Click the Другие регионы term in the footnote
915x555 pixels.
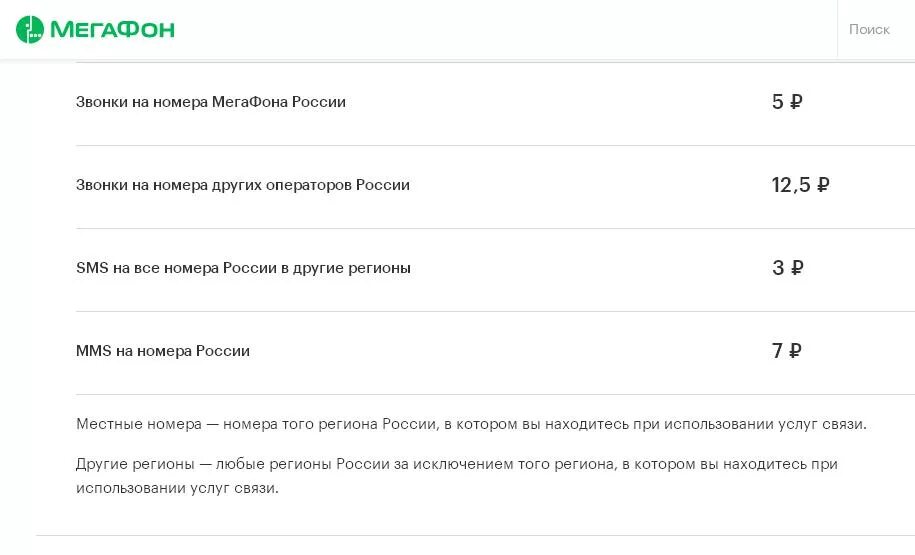tap(135, 465)
